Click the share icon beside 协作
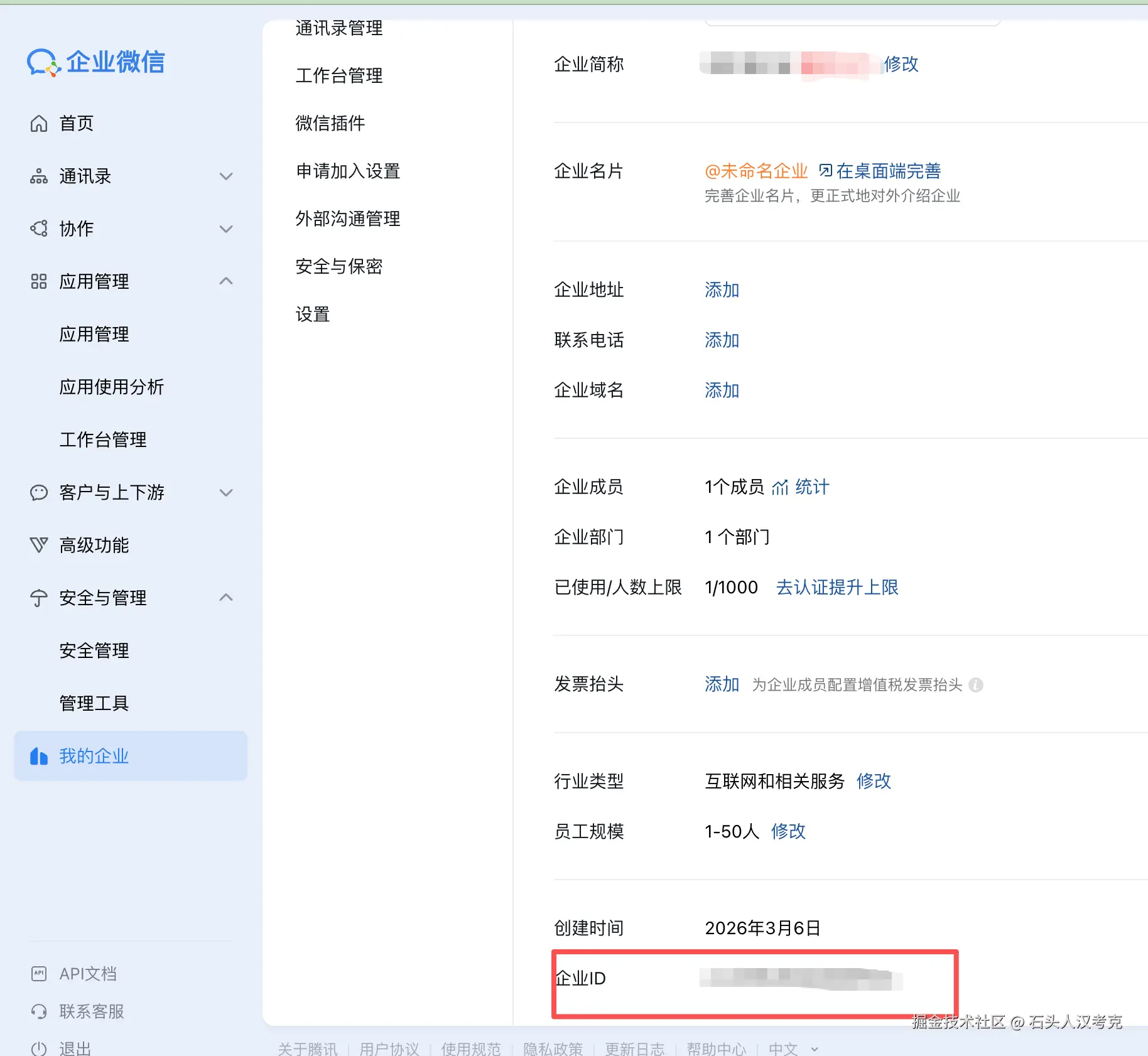 [39, 229]
